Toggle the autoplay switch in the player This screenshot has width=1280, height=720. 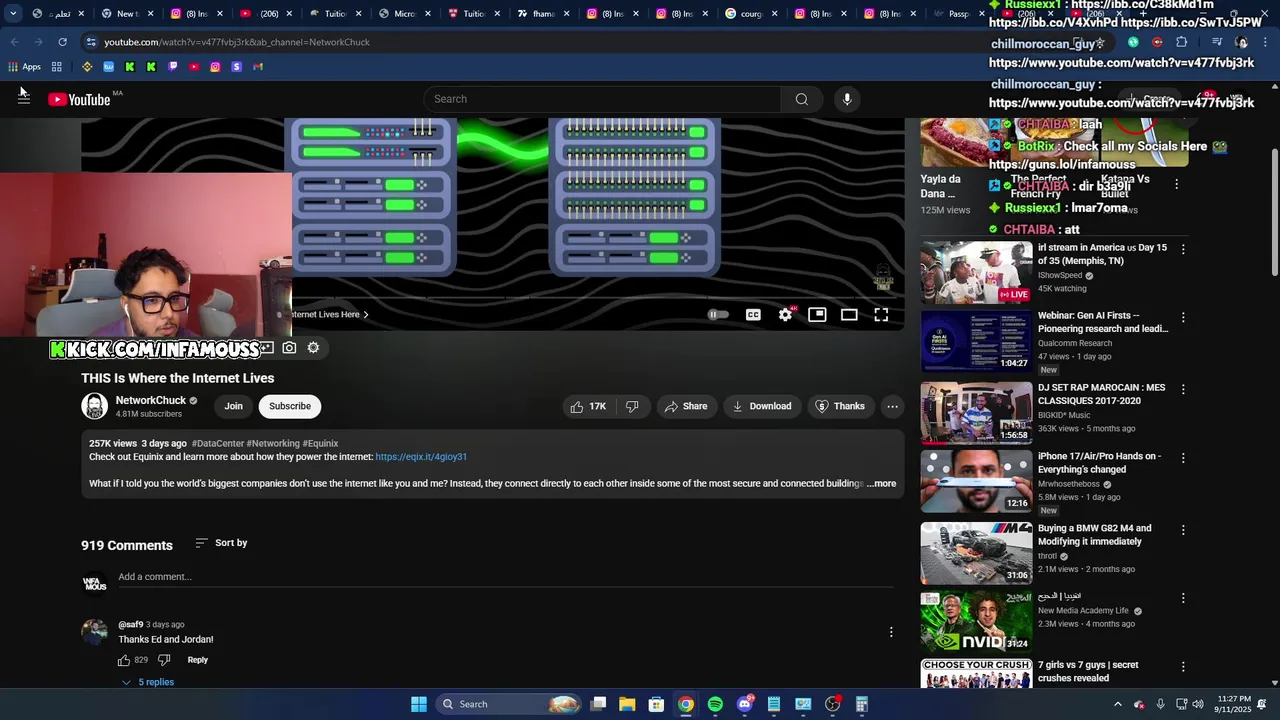(x=718, y=314)
